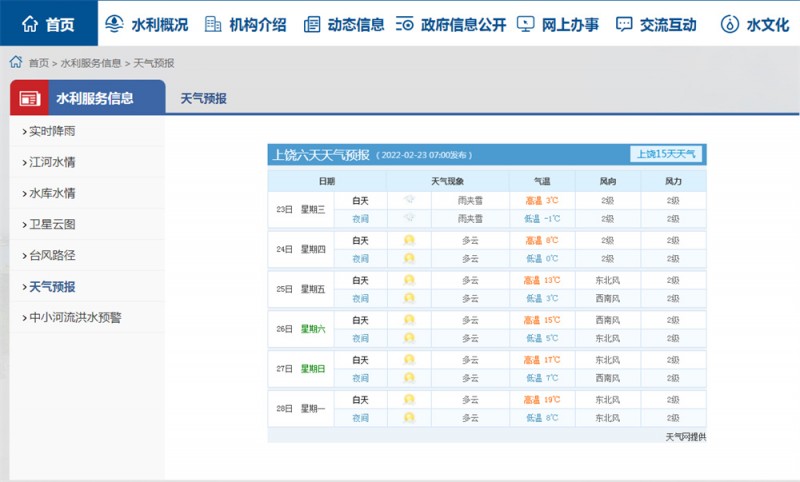
Task: Open the 动态信息 menu item
Action: (x=356, y=24)
